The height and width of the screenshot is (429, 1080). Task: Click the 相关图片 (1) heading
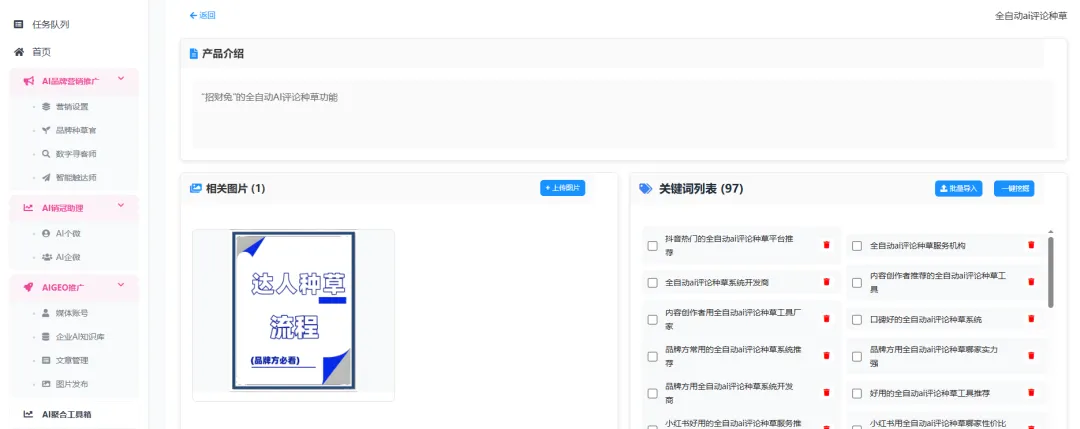(236, 189)
